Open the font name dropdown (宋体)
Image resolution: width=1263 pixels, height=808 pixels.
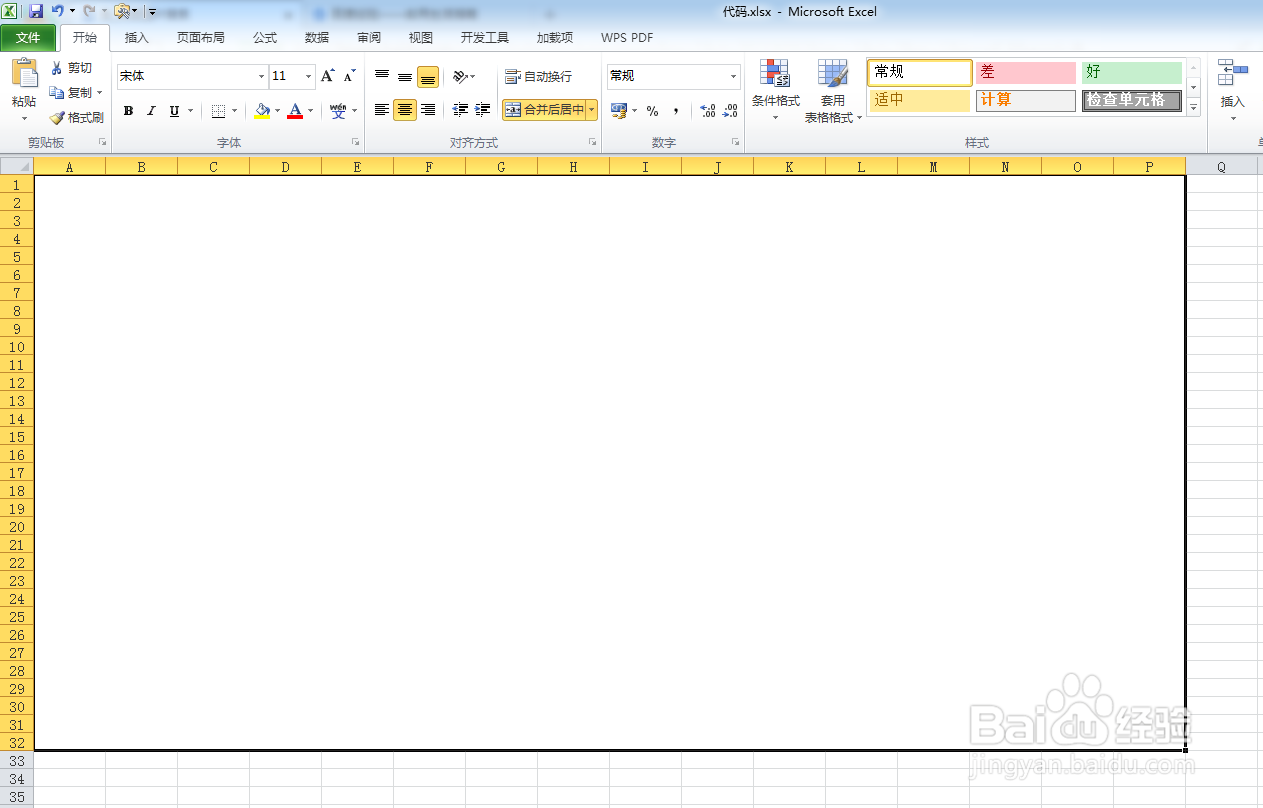pyautogui.click(x=262, y=76)
